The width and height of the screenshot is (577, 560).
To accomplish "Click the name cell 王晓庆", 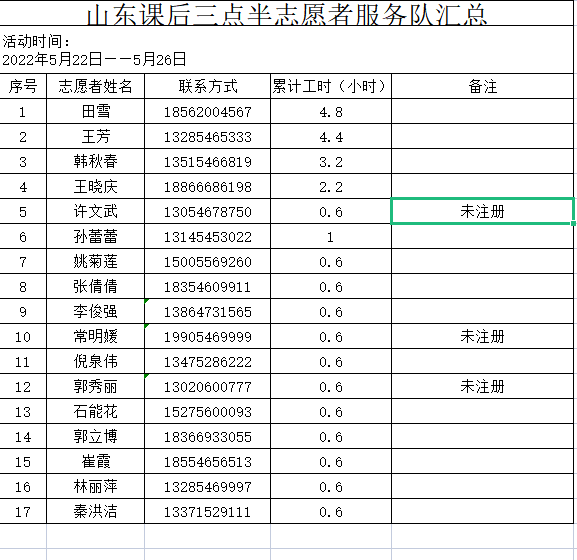I will [96, 187].
